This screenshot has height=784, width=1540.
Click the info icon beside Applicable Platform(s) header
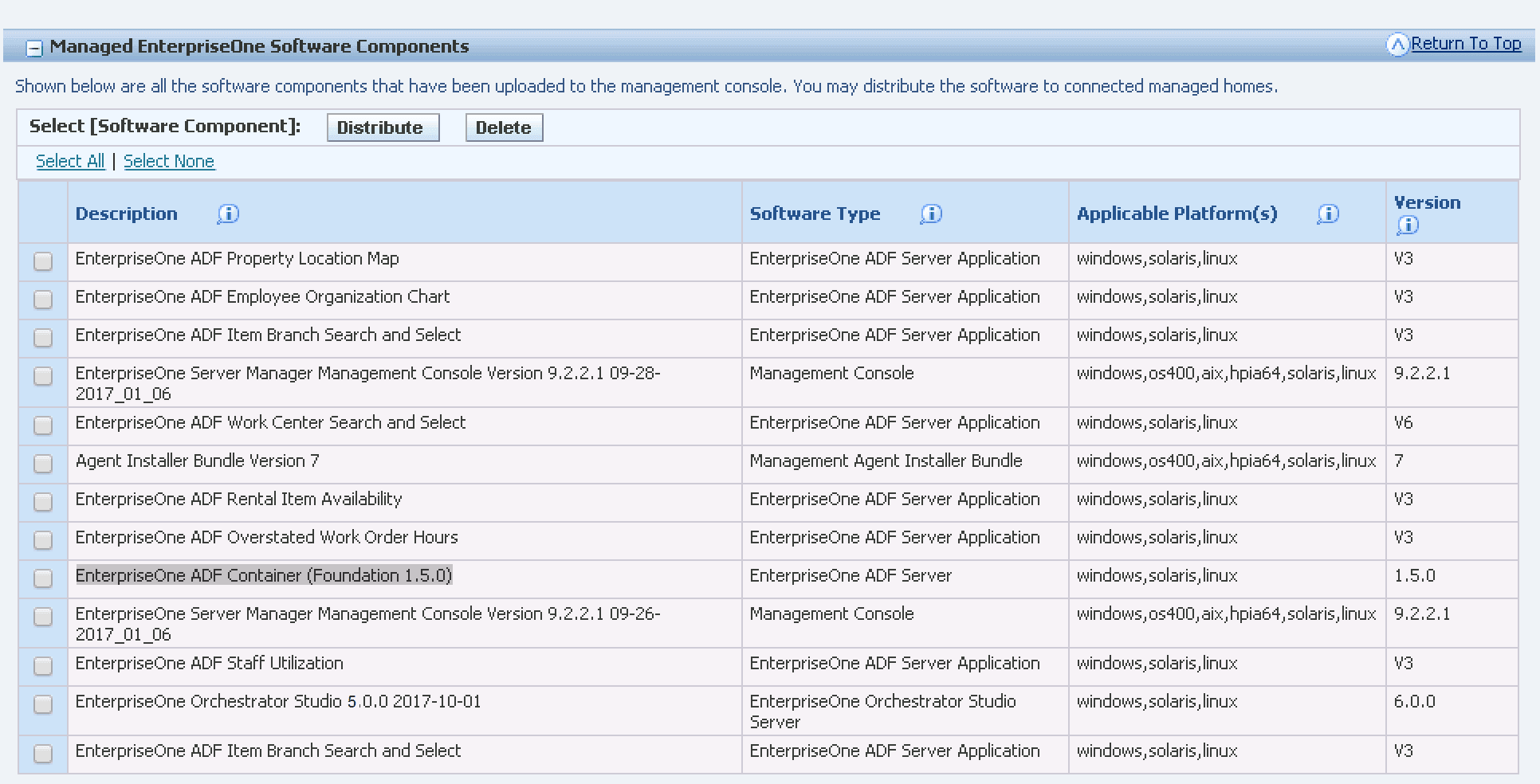(1328, 214)
